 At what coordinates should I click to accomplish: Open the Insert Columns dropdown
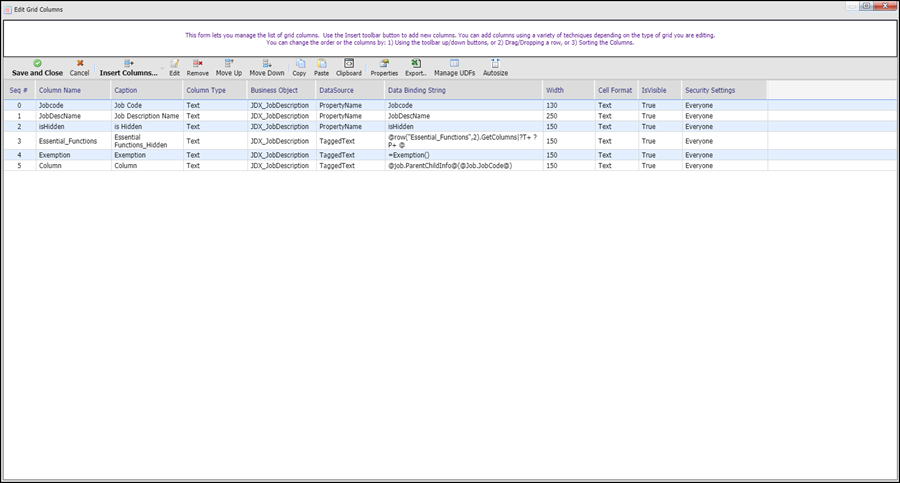128,68
